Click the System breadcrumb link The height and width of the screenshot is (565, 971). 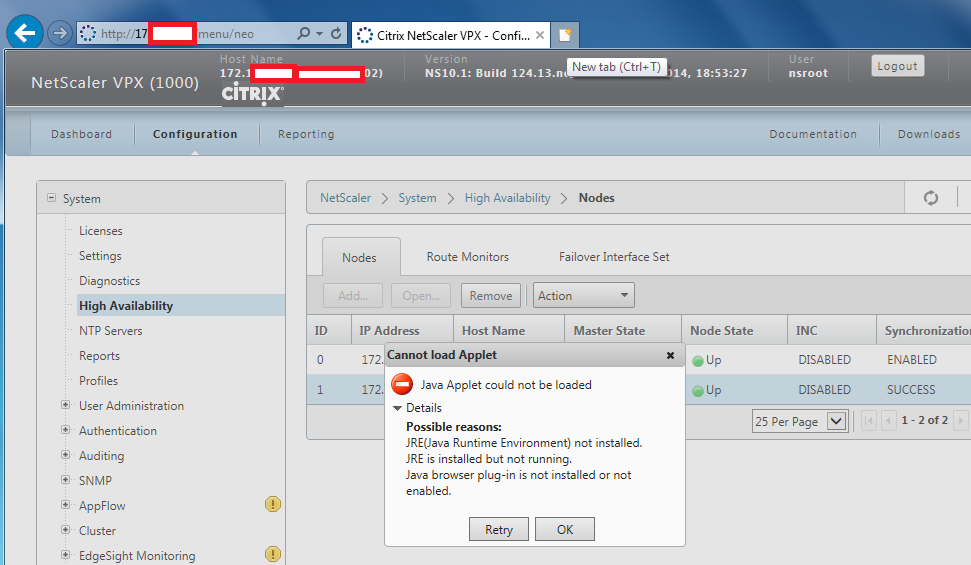point(417,198)
